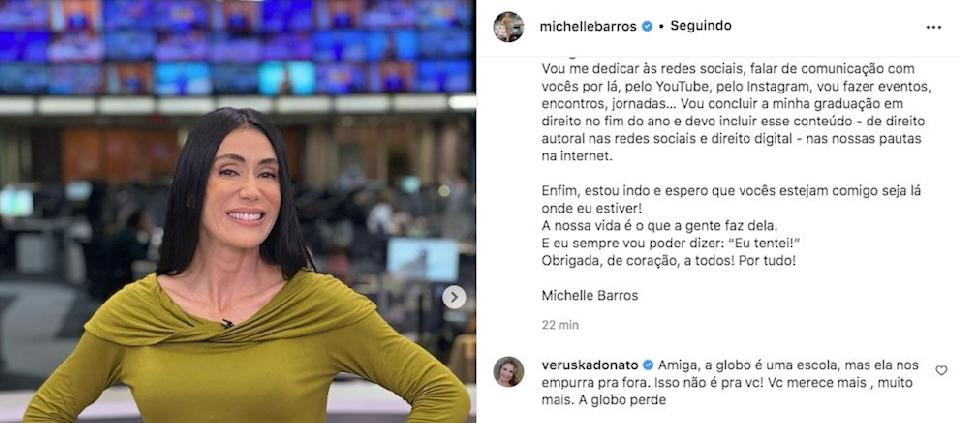Click the 22 min timestamp

click(x=560, y=325)
